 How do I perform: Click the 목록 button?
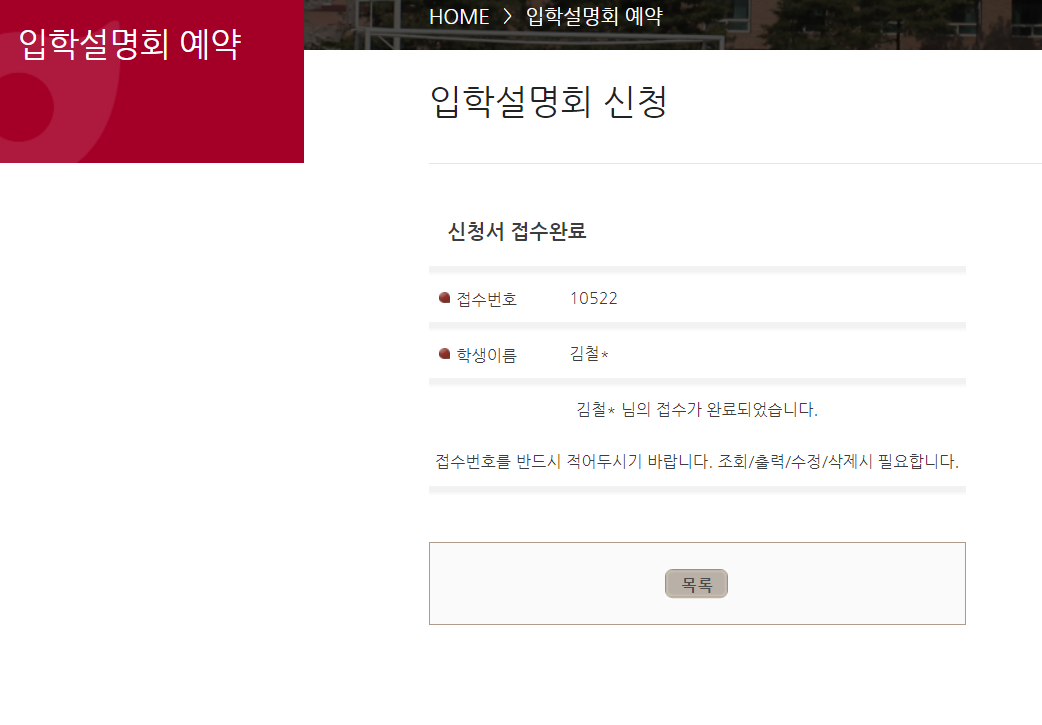click(696, 584)
